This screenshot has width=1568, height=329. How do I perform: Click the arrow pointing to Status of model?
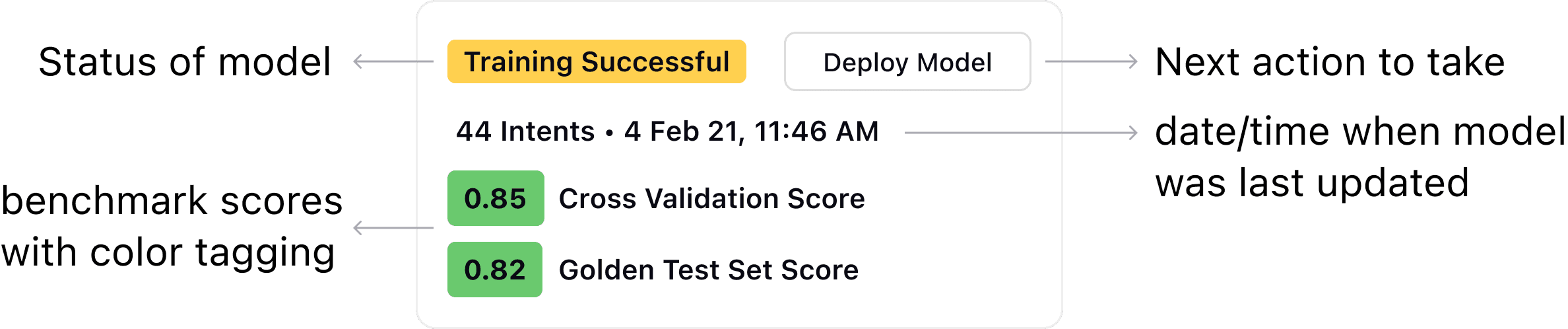(393, 61)
